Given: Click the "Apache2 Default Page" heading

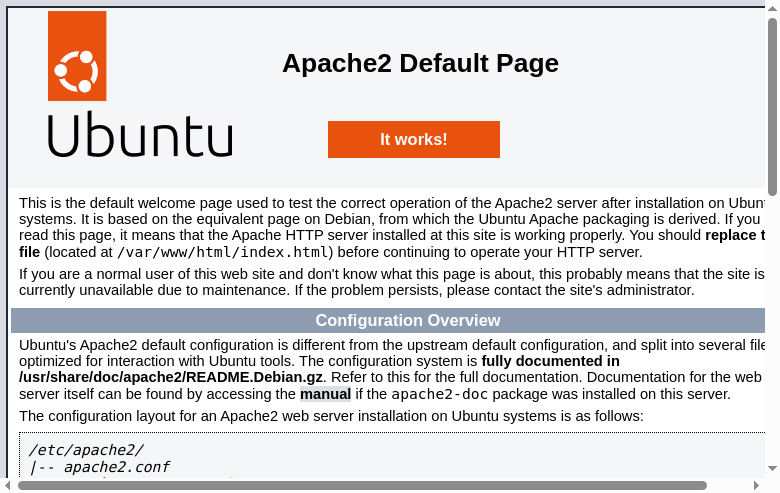Looking at the screenshot, I should point(420,63).
